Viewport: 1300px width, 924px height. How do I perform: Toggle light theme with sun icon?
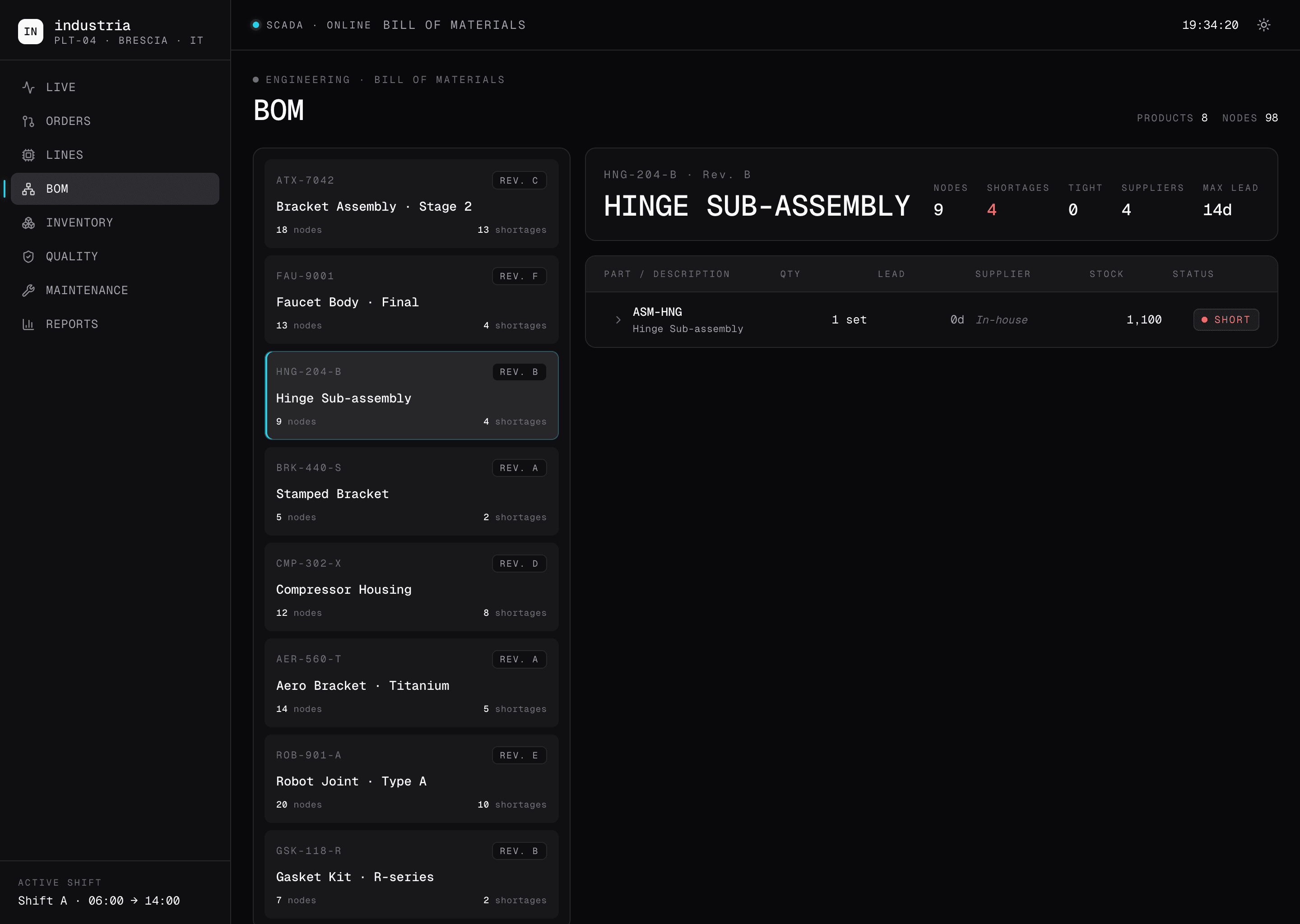coord(1263,25)
